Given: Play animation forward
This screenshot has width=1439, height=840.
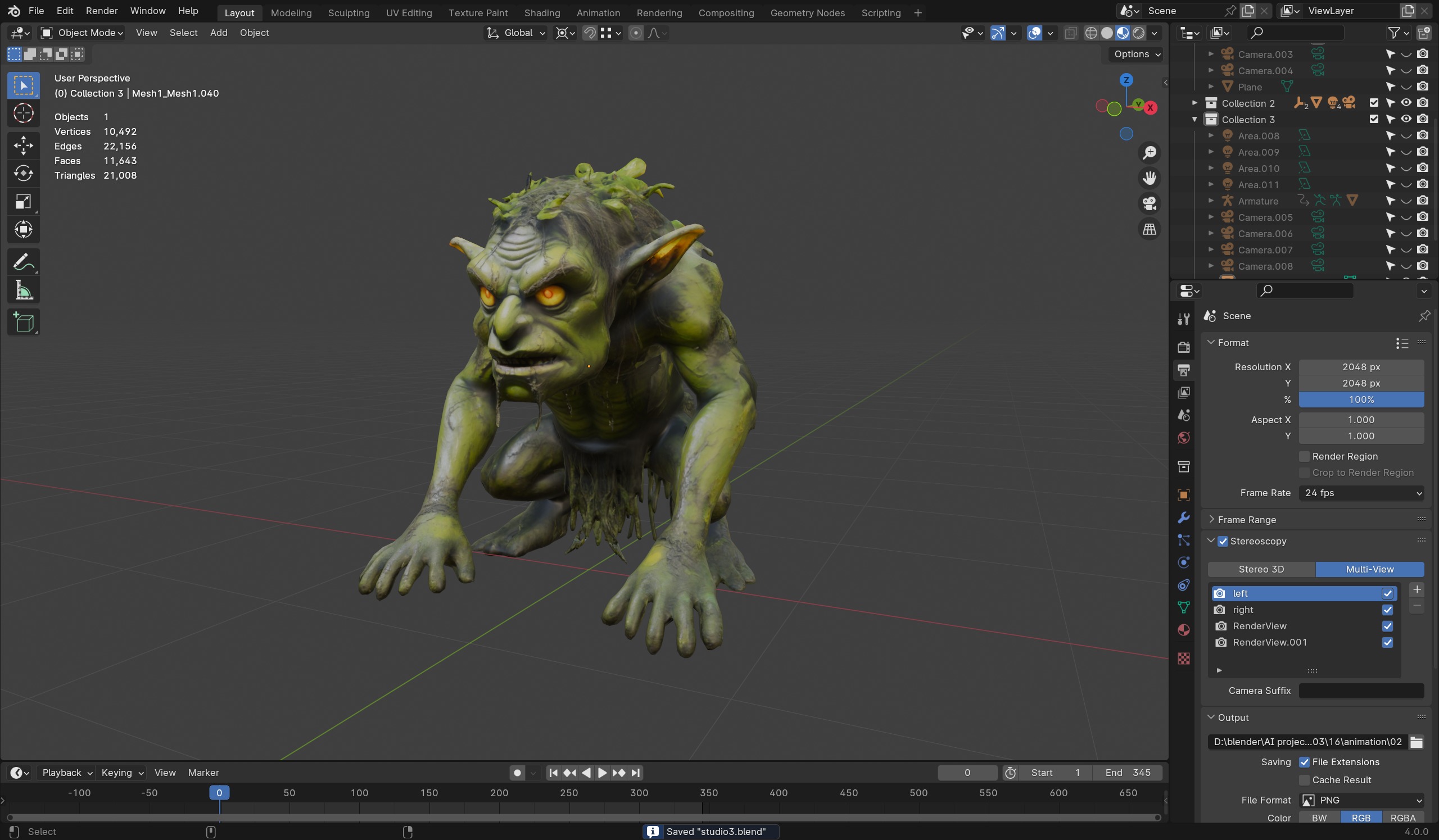Looking at the screenshot, I should coord(602,773).
